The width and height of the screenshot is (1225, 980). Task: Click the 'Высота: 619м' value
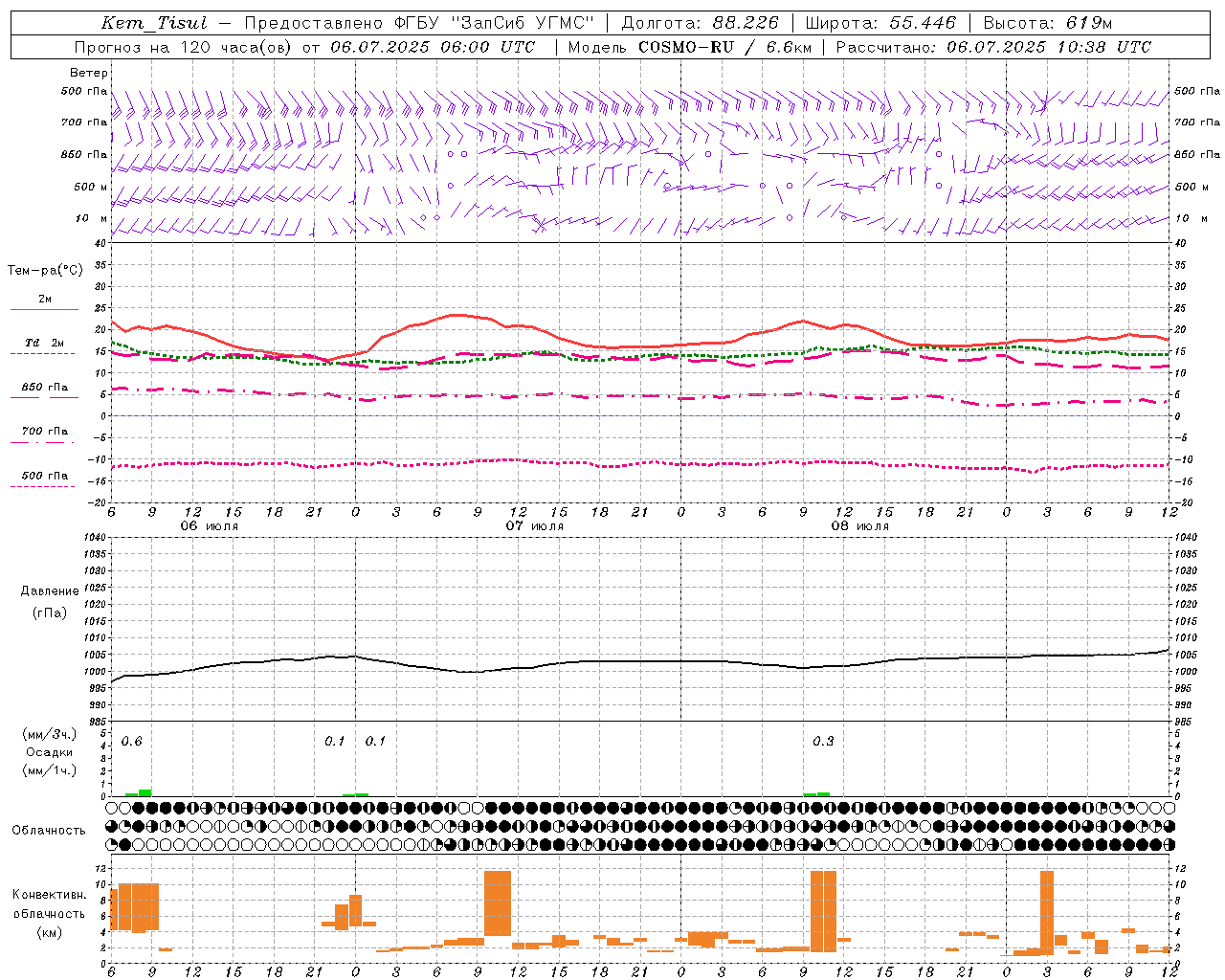tap(1048, 23)
